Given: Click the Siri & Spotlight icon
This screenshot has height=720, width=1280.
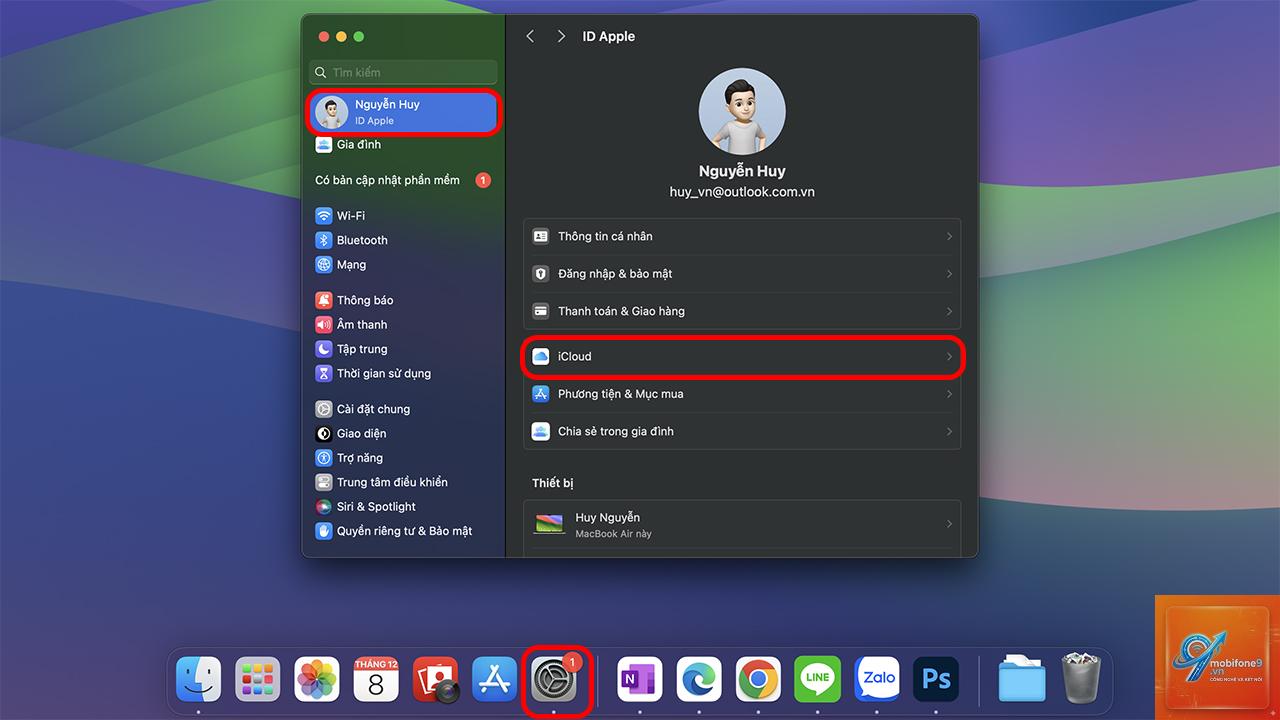Looking at the screenshot, I should coord(323,507).
